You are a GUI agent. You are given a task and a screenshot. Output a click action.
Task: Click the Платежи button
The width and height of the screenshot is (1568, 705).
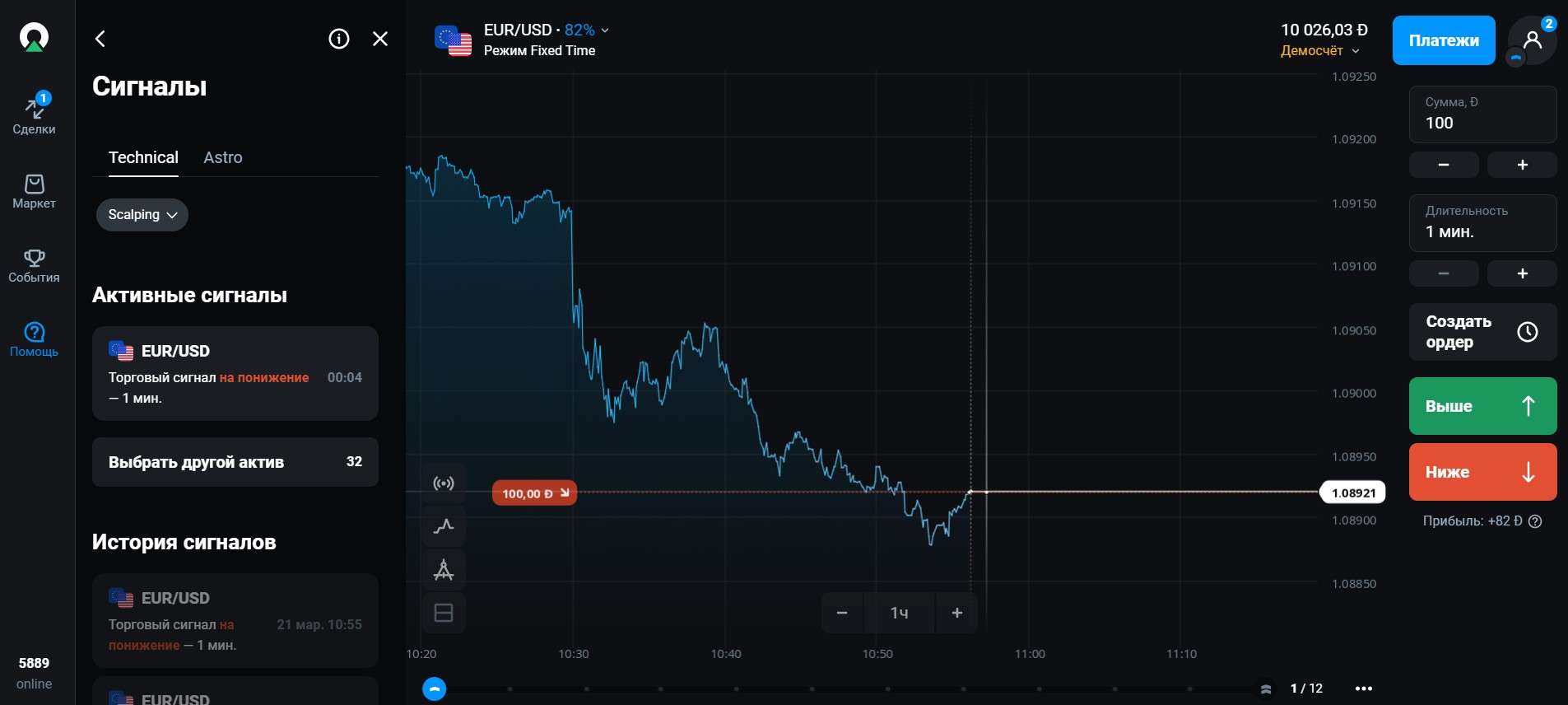[1444, 40]
